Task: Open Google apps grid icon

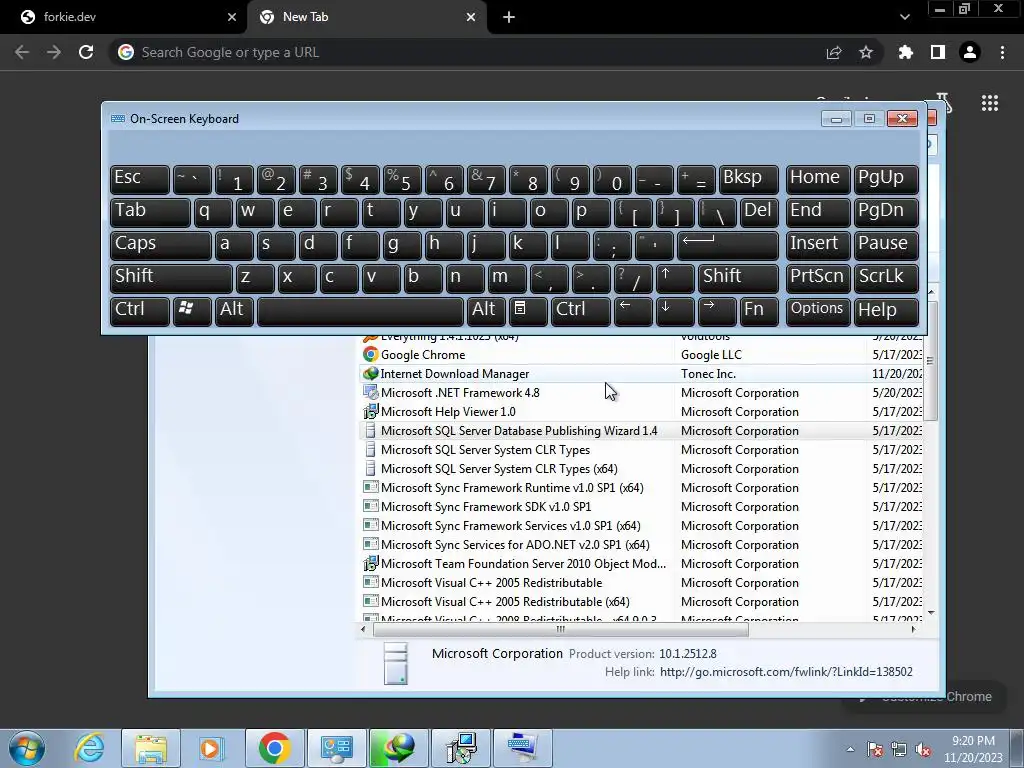Action: [x=990, y=103]
